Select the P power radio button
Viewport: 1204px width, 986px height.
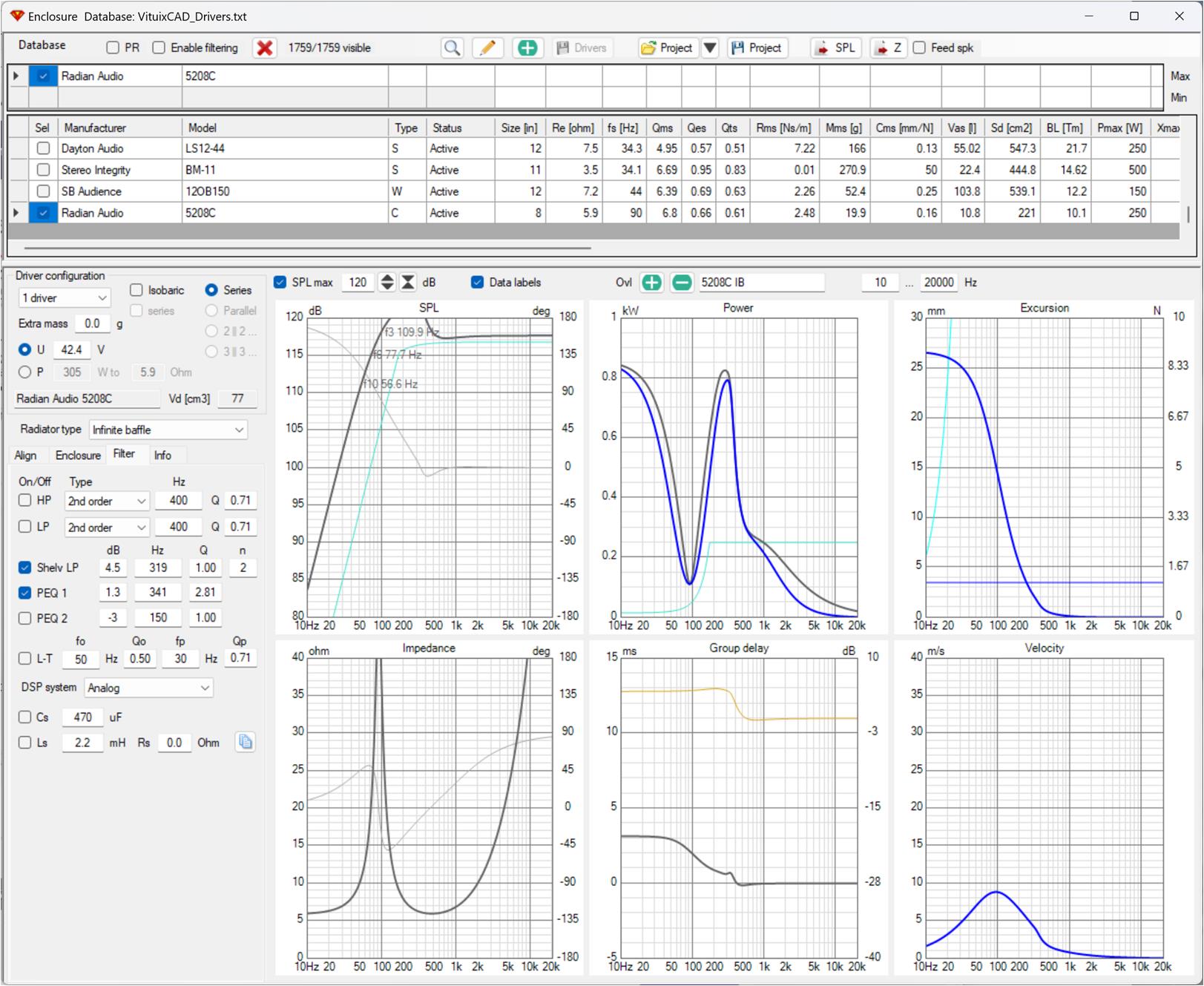[25, 372]
